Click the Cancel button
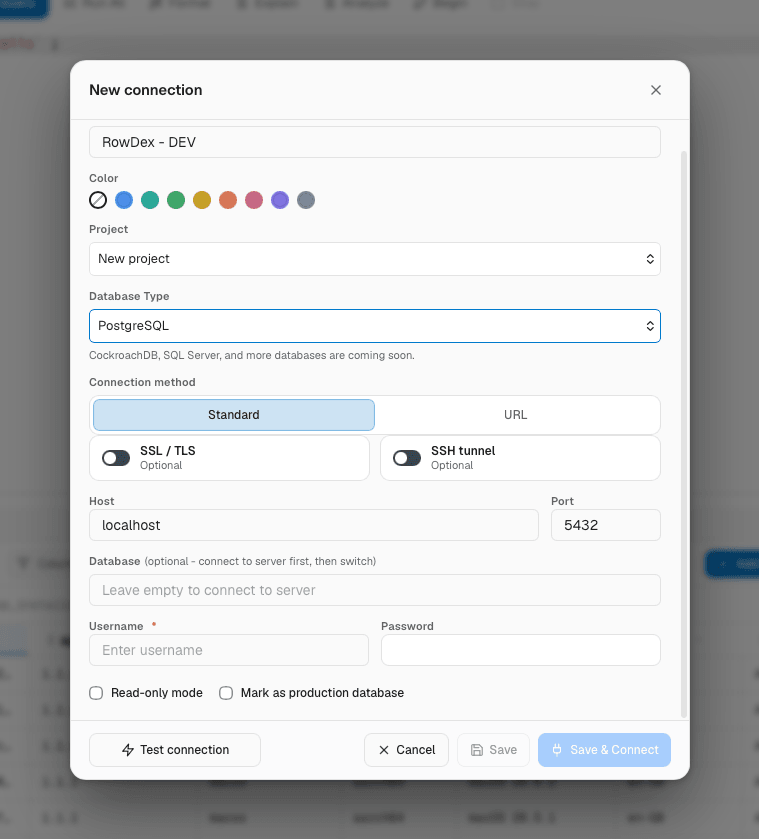 point(406,750)
